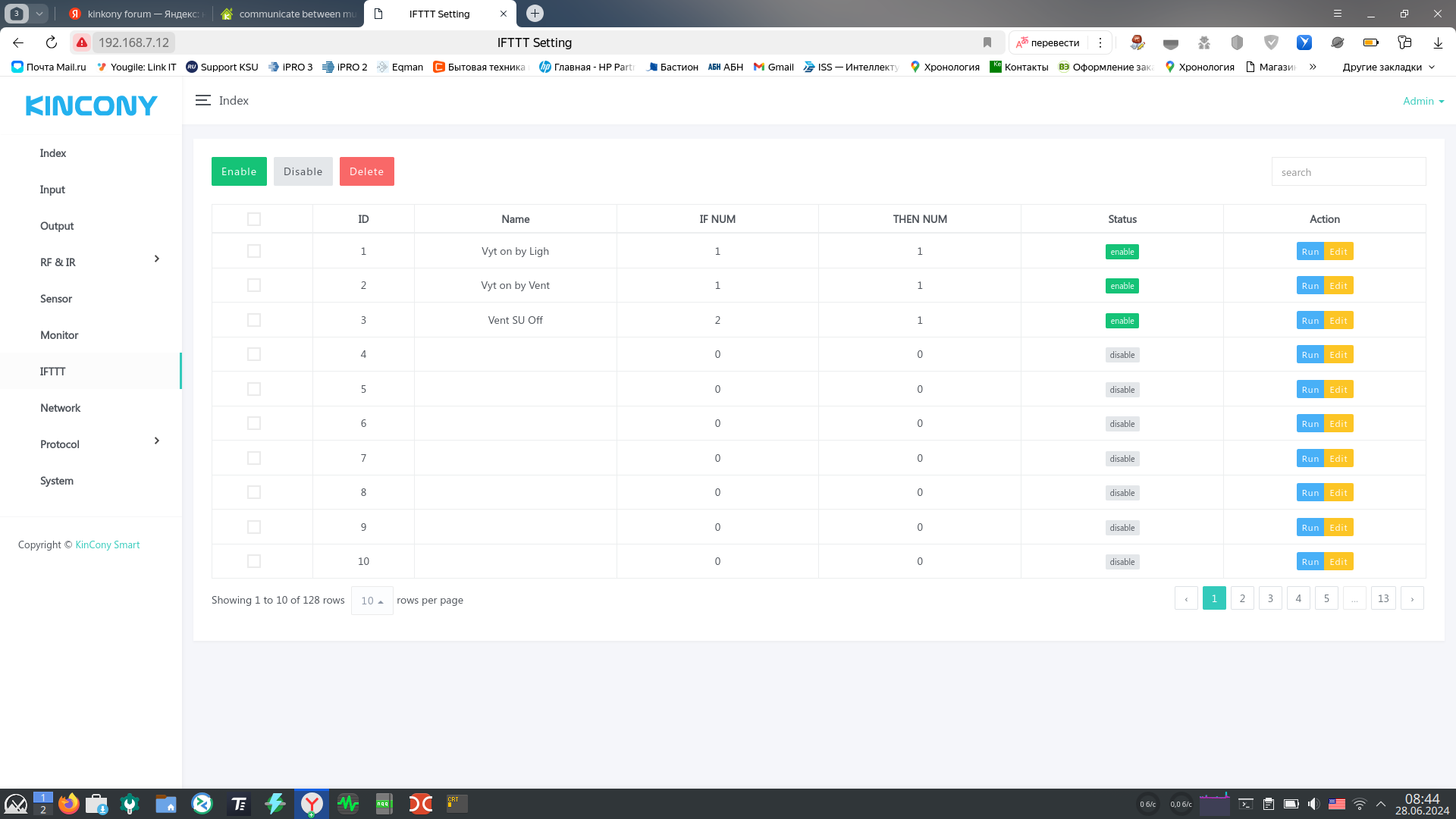Expand the Protocol sidebar submenu

(156, 441)
